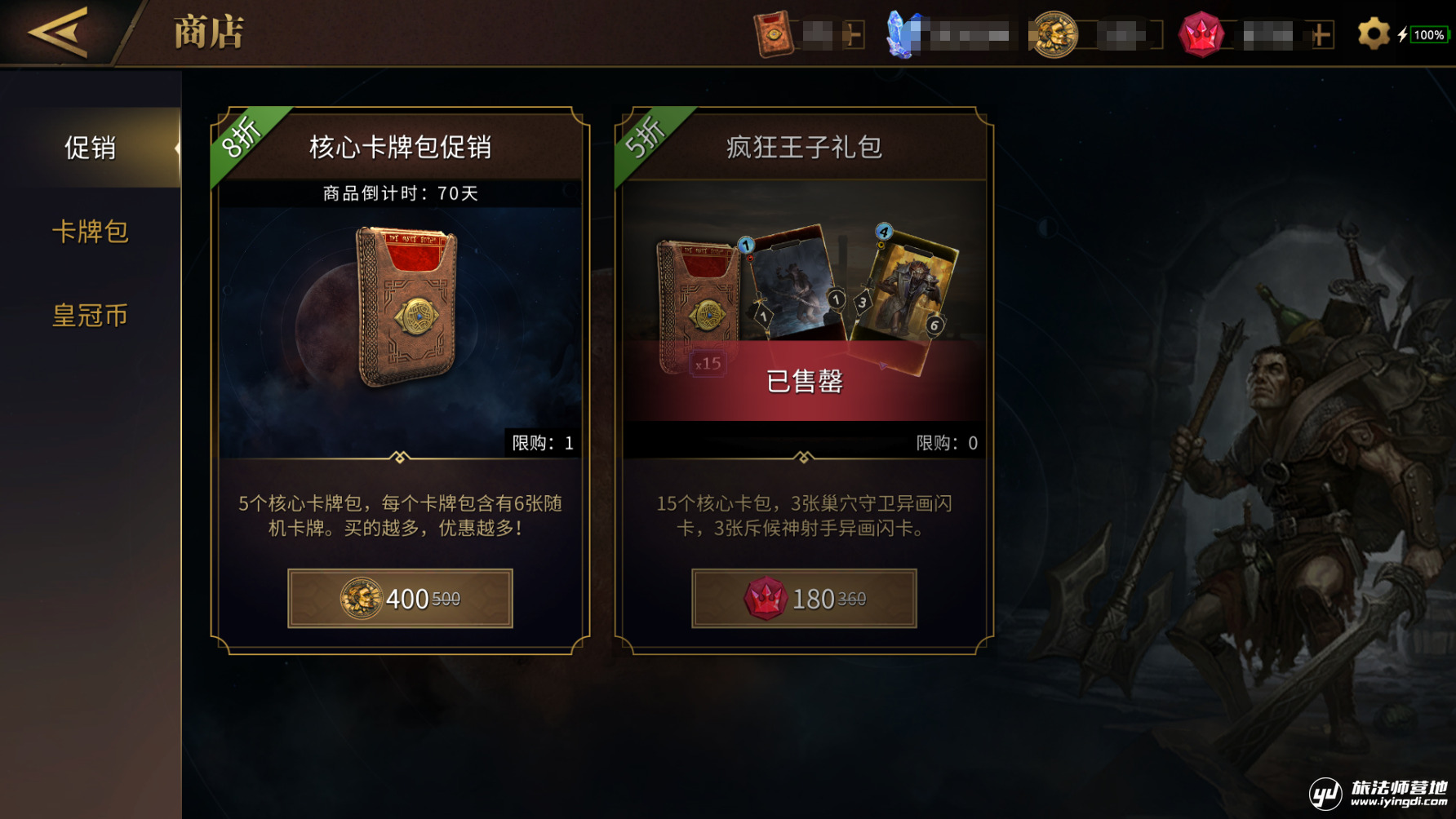
Task: Click the 已售罄 sold-out banner
Action: 804,381
